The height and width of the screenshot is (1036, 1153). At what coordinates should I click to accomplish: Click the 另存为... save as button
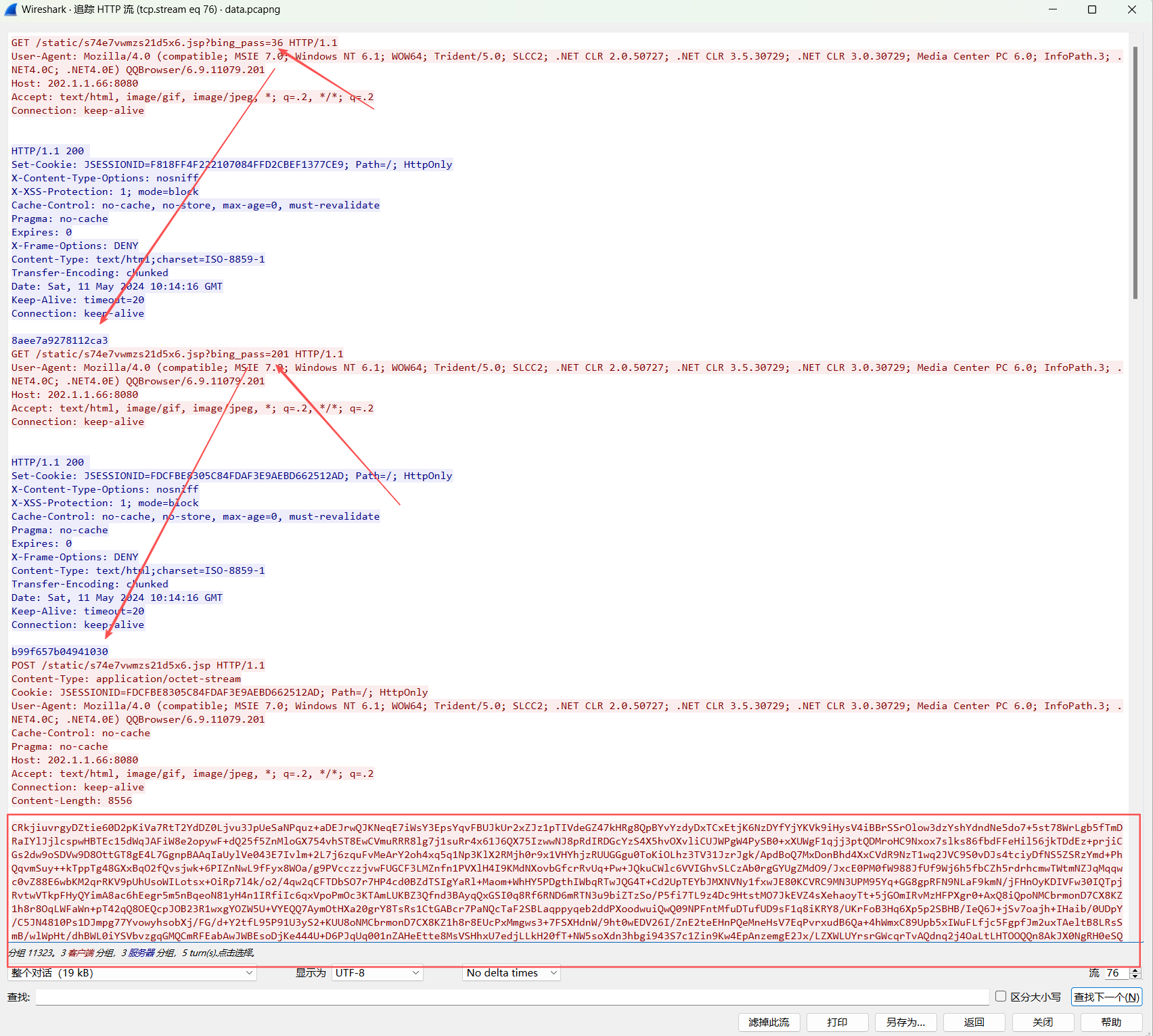905,1022
